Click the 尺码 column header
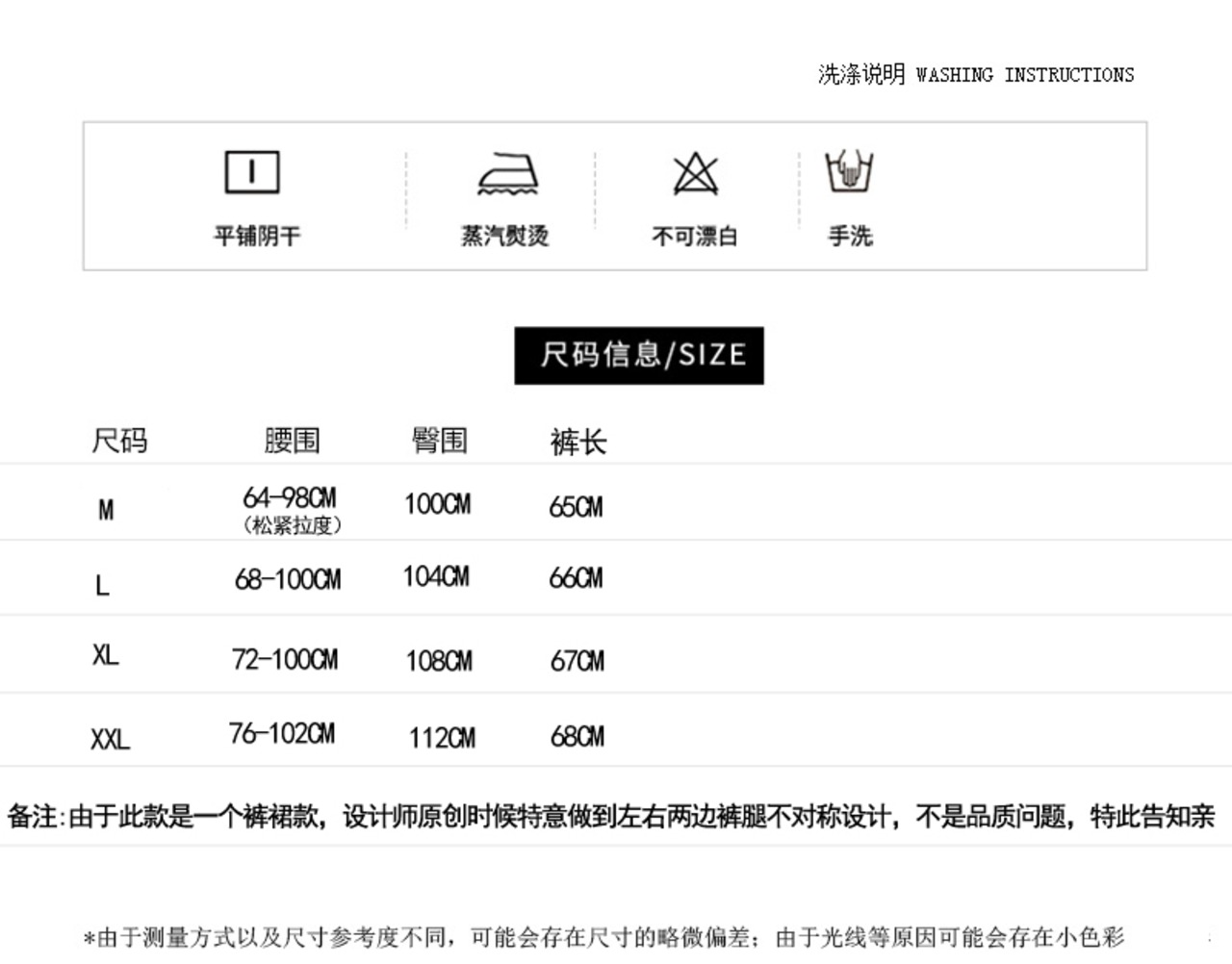 (119, 441)
